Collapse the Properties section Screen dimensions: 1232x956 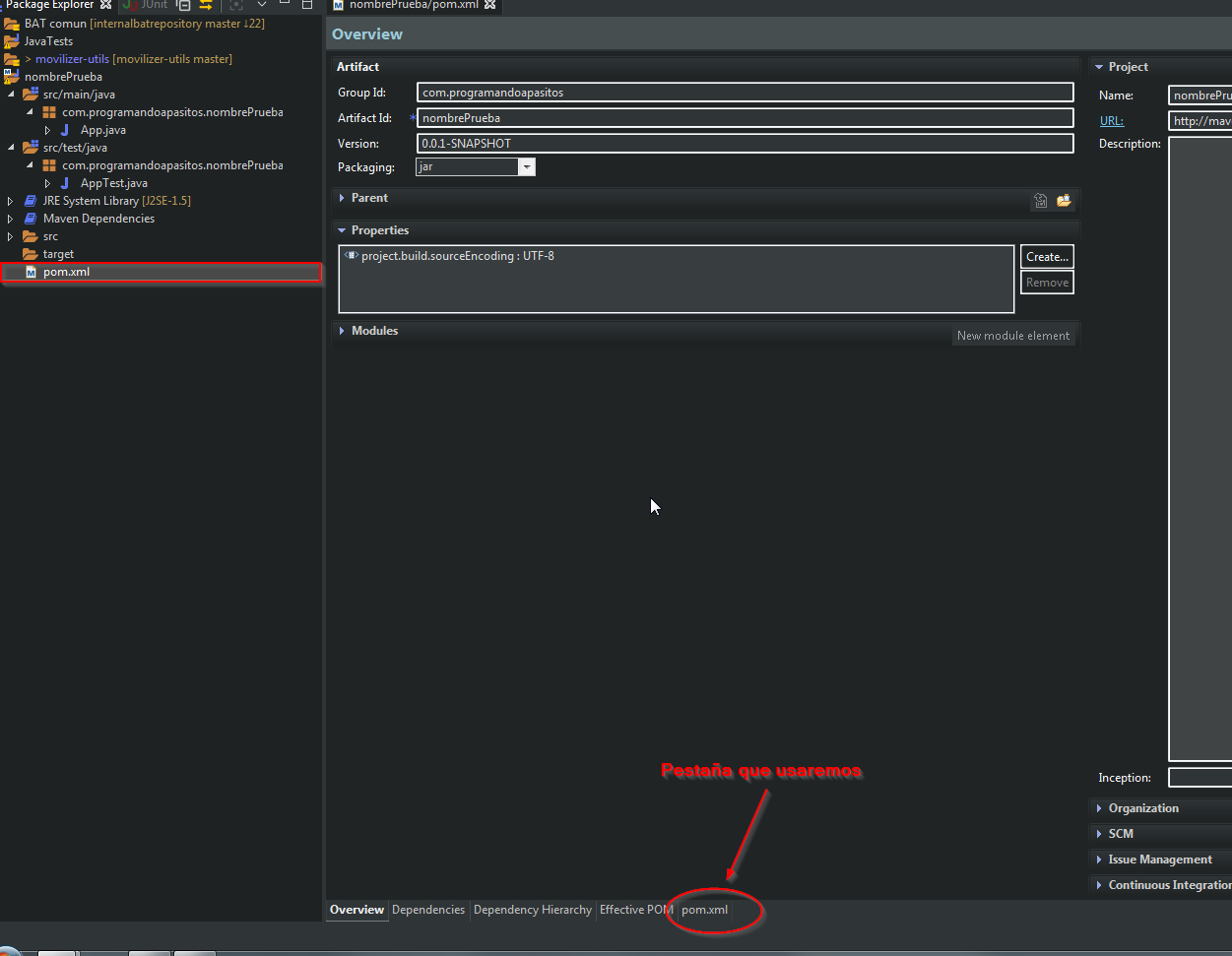(x=343, y=229)
